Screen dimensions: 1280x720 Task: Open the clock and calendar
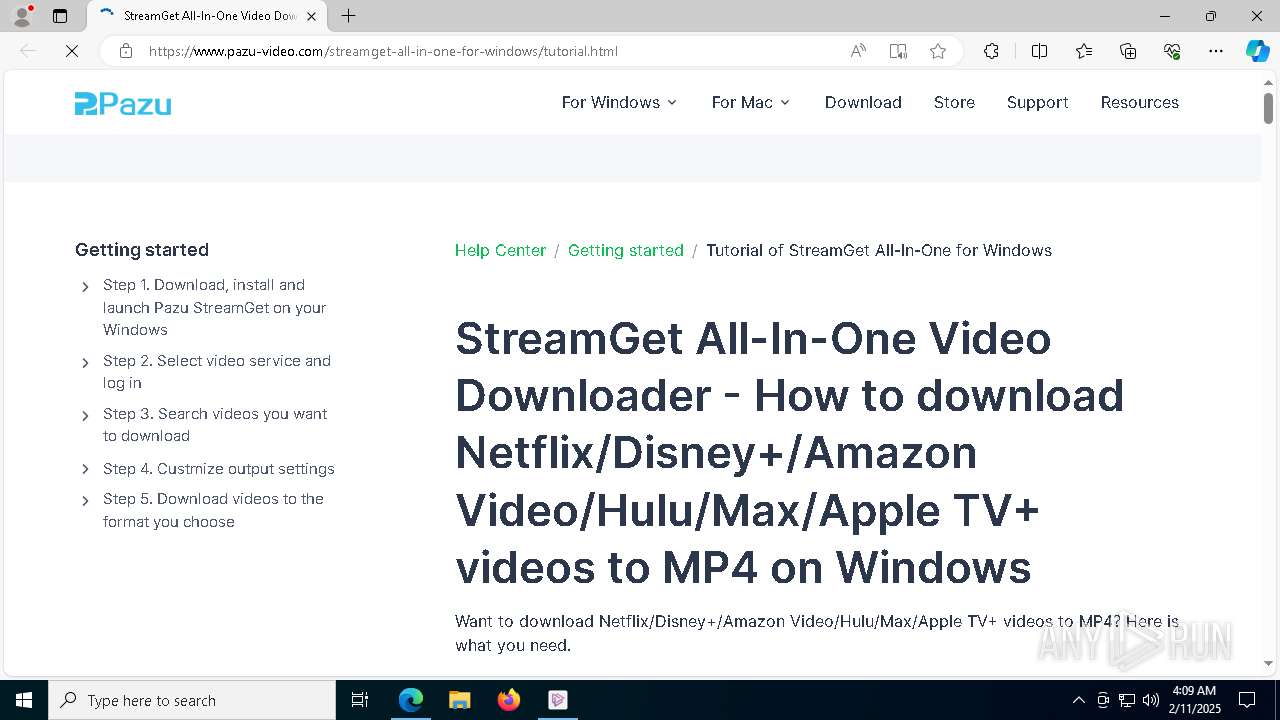1194,700
